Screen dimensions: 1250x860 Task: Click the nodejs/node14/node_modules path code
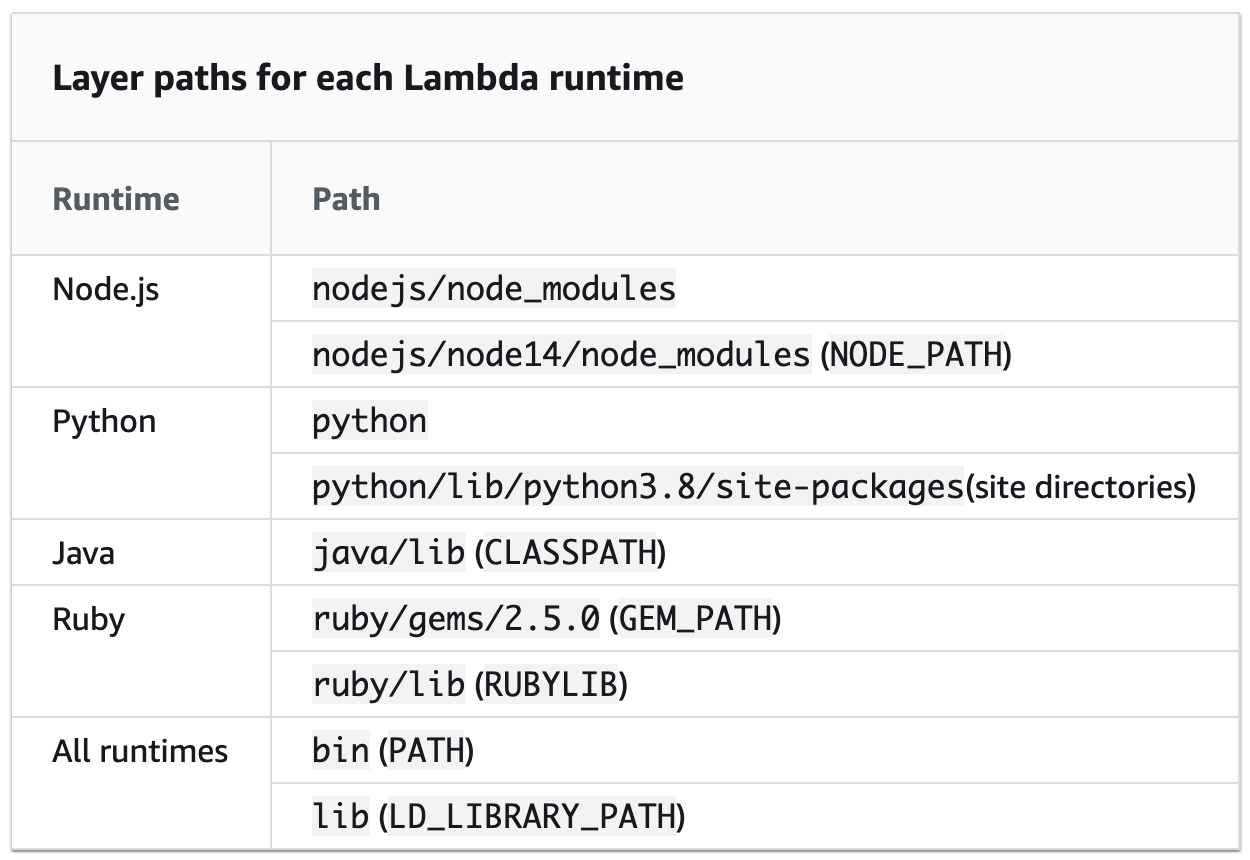[x=560, y=354]
